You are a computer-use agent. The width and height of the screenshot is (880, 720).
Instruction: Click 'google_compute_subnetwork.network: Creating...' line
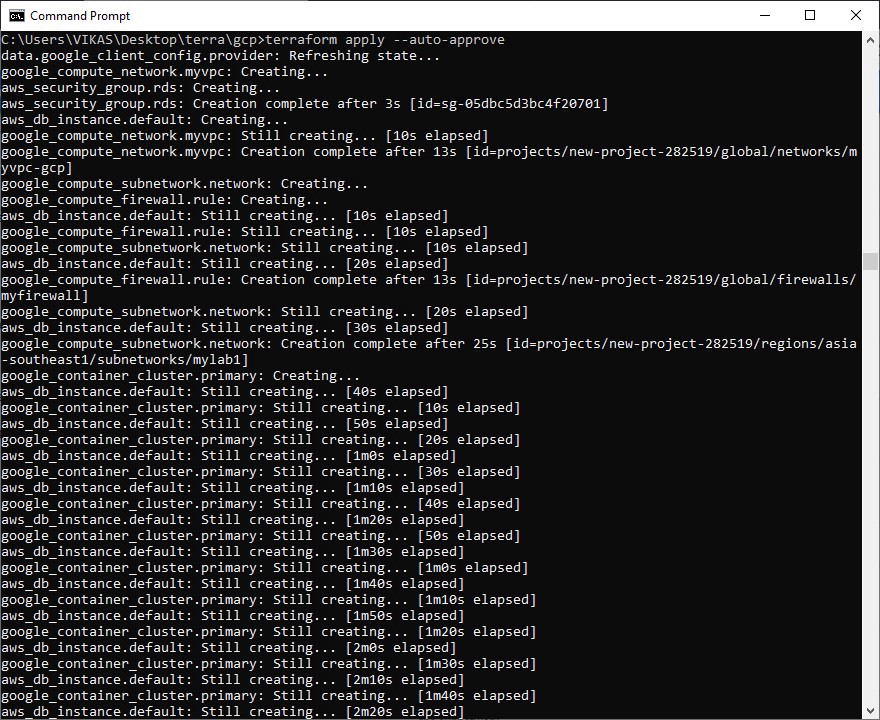tap(185, 184)
